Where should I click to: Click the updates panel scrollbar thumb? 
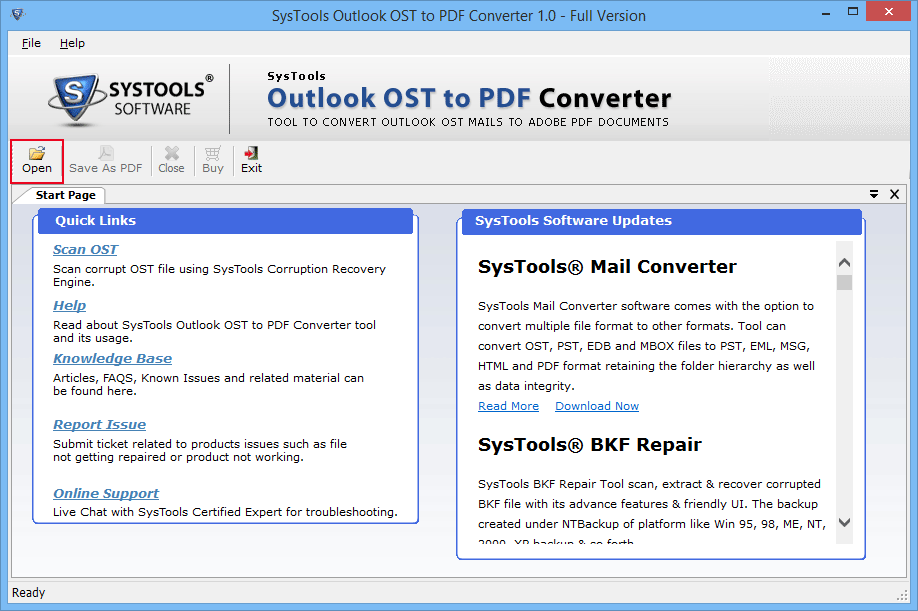pos(844,283)
